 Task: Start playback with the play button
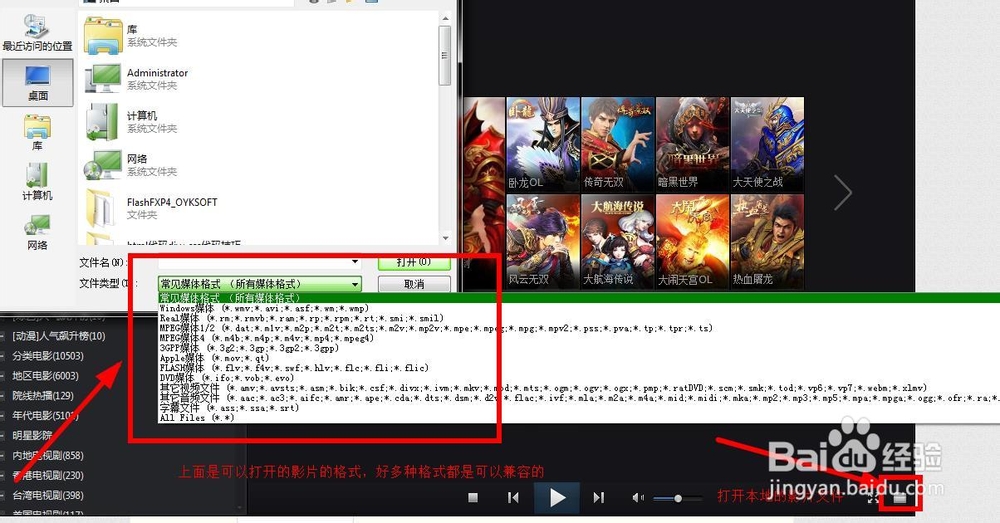(557, 497)
